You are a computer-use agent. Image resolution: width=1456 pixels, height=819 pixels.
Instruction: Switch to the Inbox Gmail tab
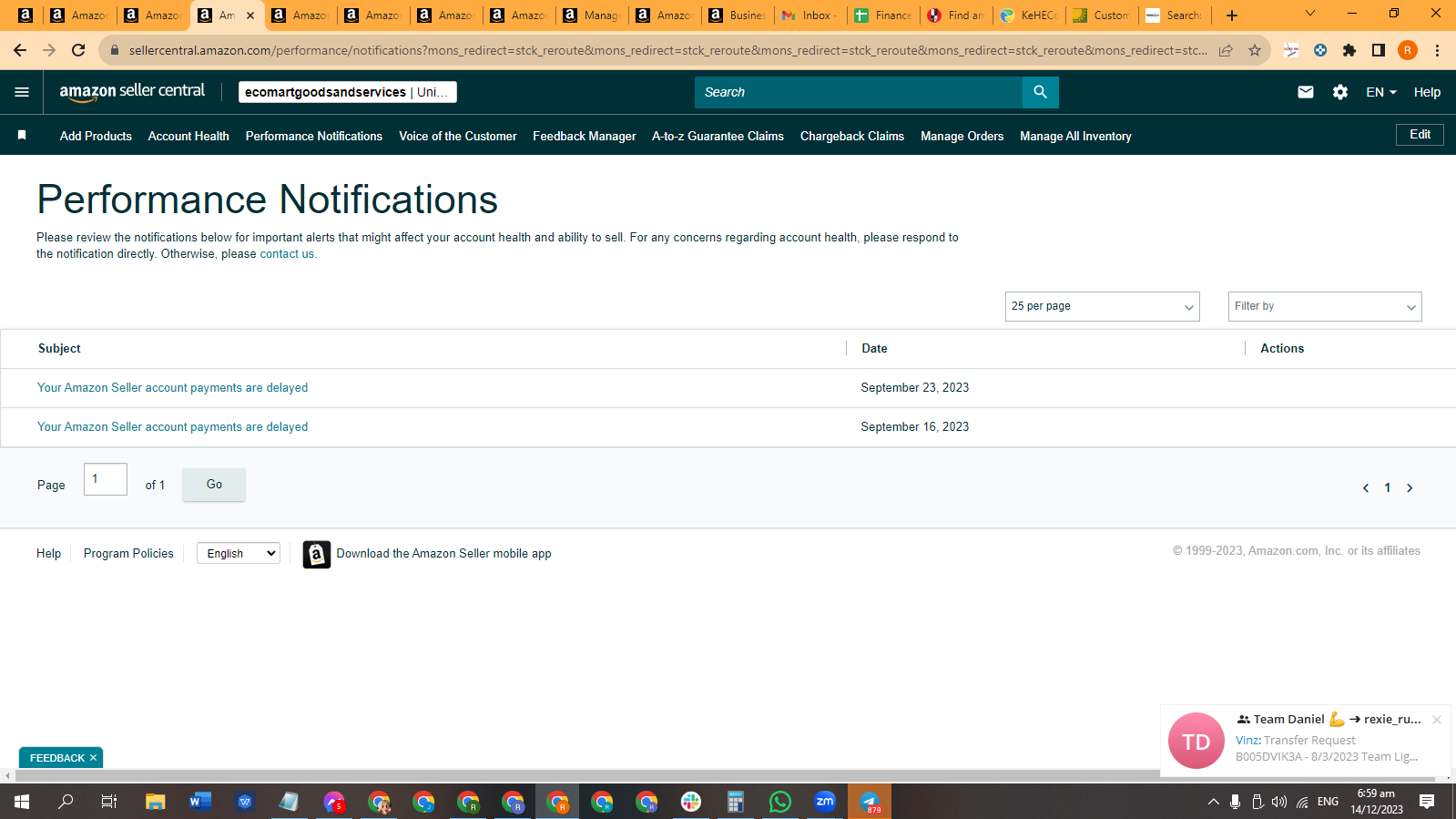(810, 15)
